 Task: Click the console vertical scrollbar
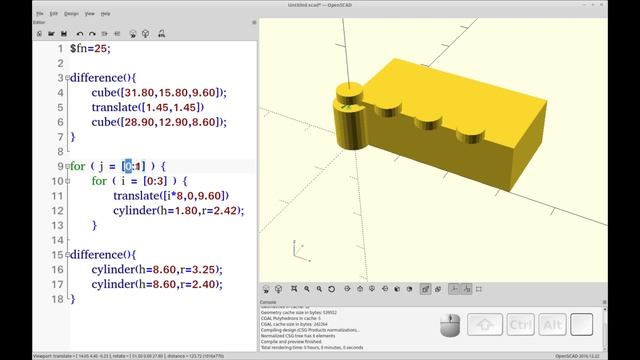tap(604, 329)
